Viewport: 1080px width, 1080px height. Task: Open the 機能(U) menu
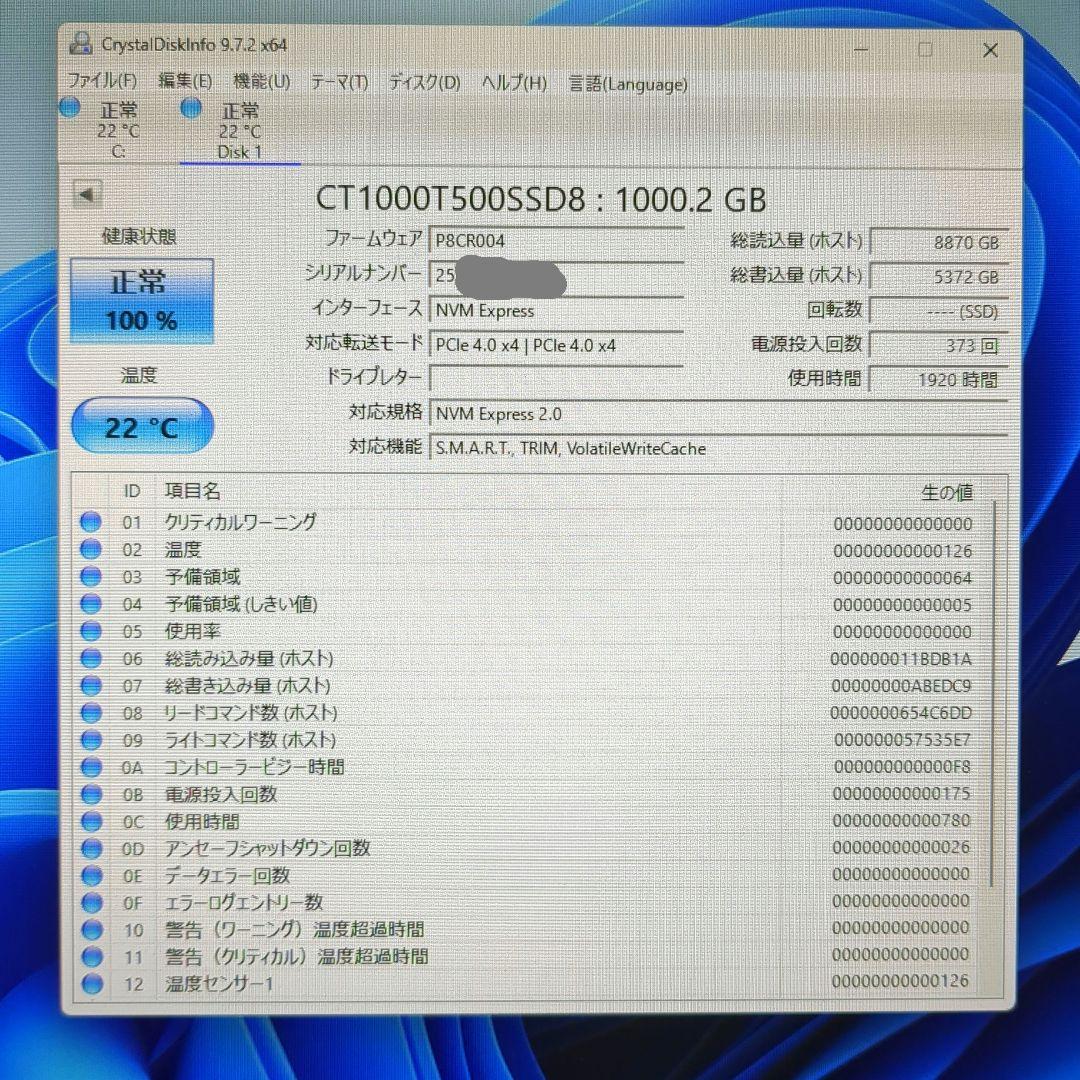coord(258,83)
